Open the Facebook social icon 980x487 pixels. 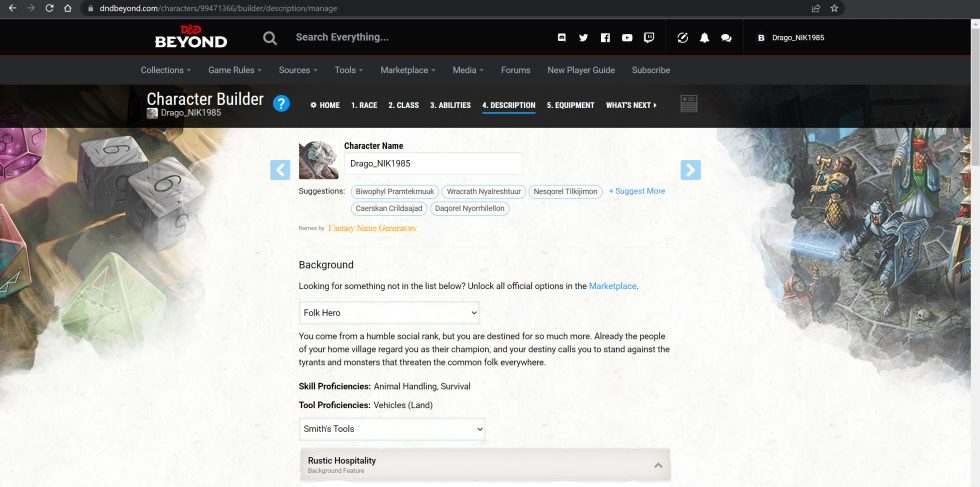pos(605,38)
